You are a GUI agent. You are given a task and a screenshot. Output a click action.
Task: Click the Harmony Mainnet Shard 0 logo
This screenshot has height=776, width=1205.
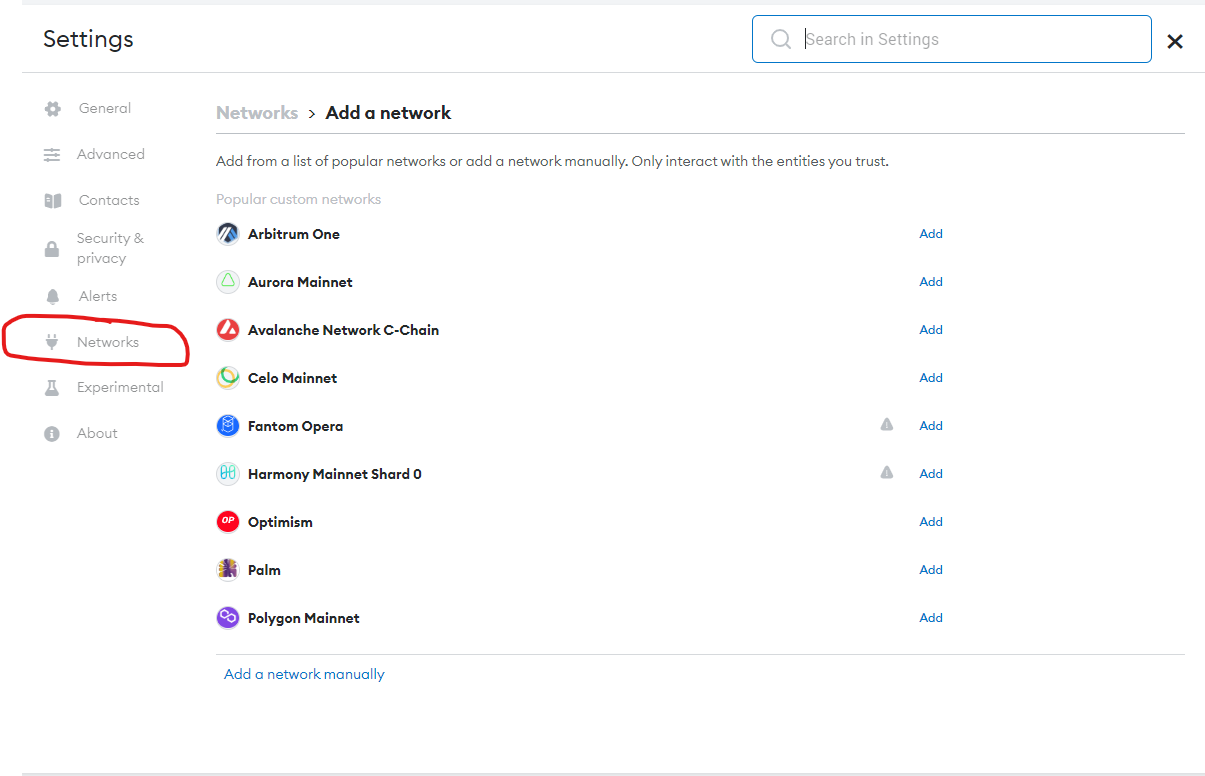[228, 474]
